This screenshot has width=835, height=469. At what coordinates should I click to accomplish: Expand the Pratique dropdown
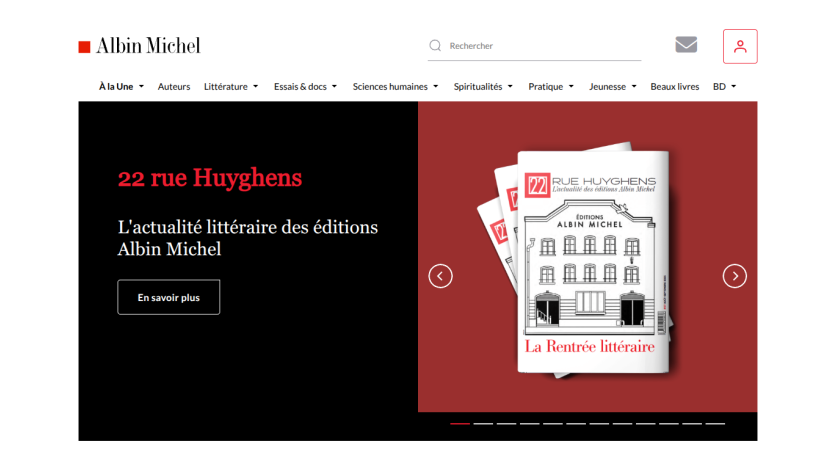pos(551,87)
